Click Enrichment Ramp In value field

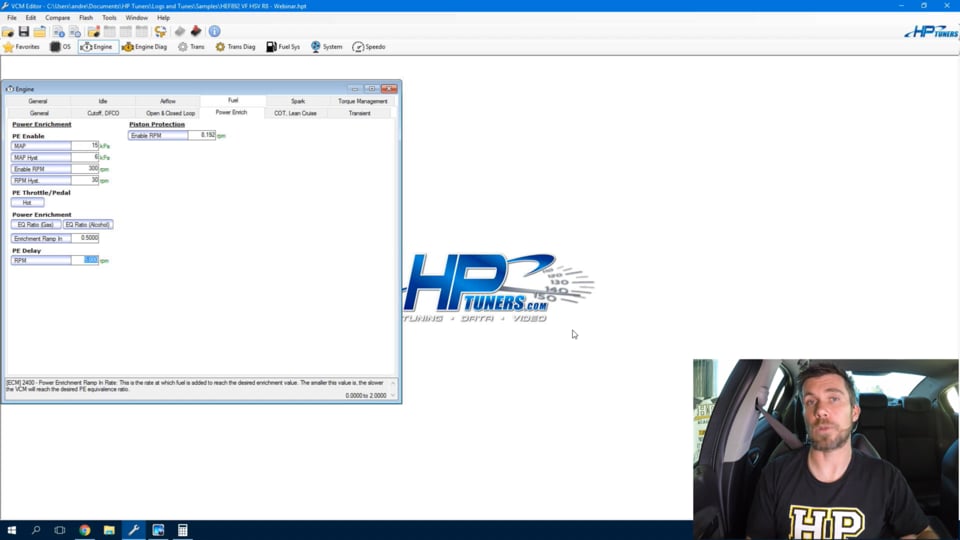pos(85,238)
